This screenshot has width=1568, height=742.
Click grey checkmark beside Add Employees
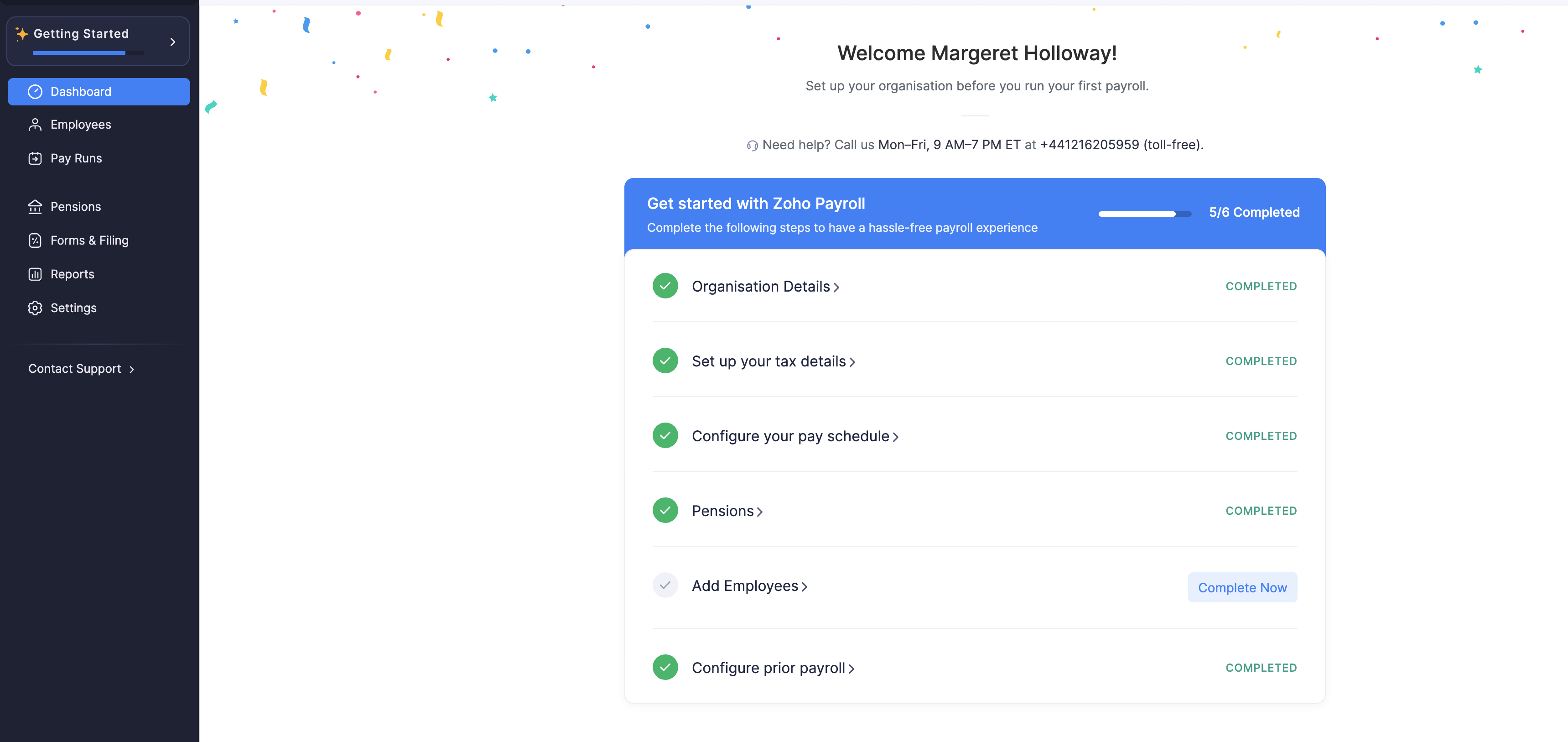665,585
